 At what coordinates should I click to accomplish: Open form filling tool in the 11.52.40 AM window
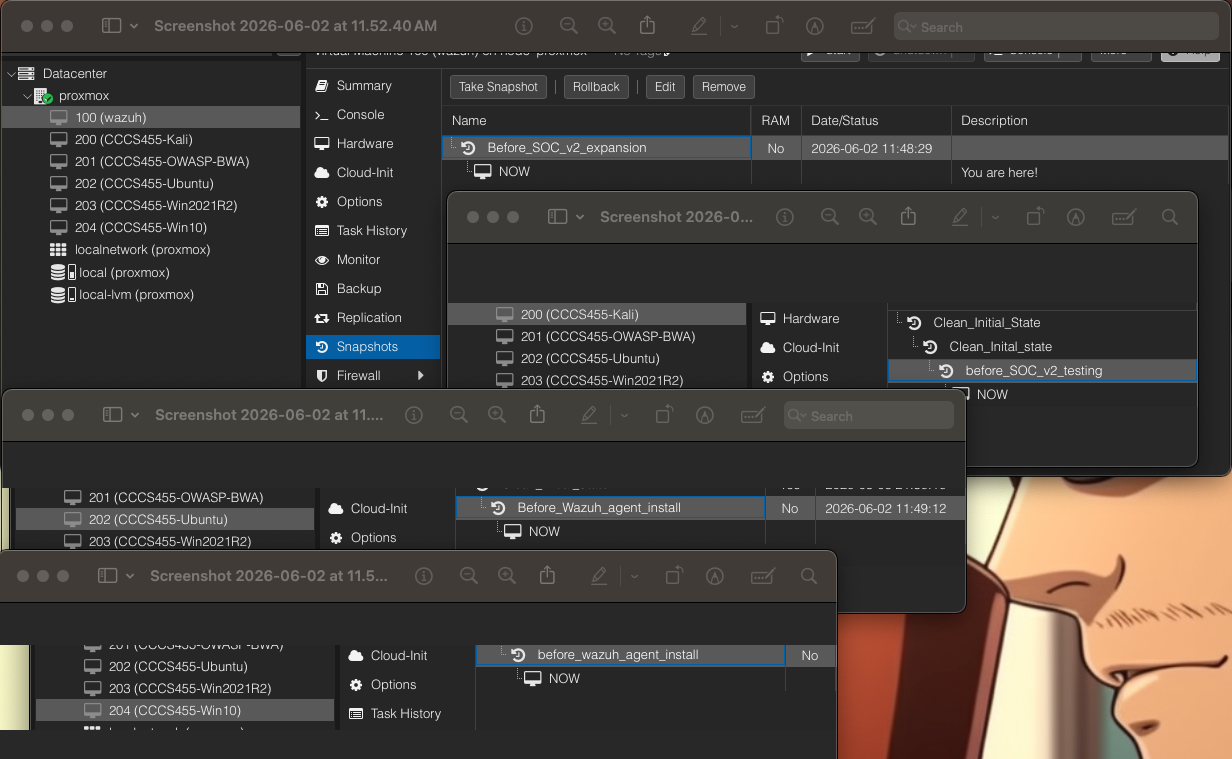[863, 26]
